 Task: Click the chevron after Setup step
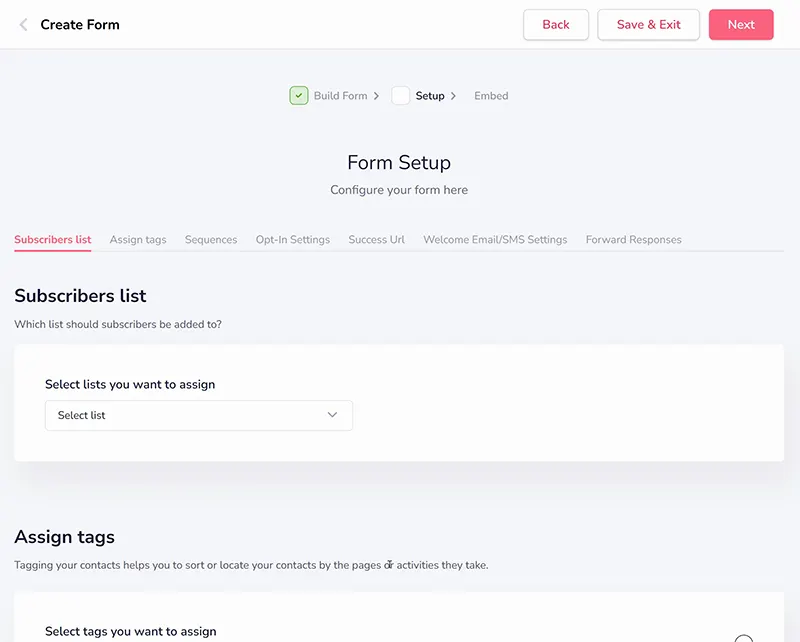point(453,96)
